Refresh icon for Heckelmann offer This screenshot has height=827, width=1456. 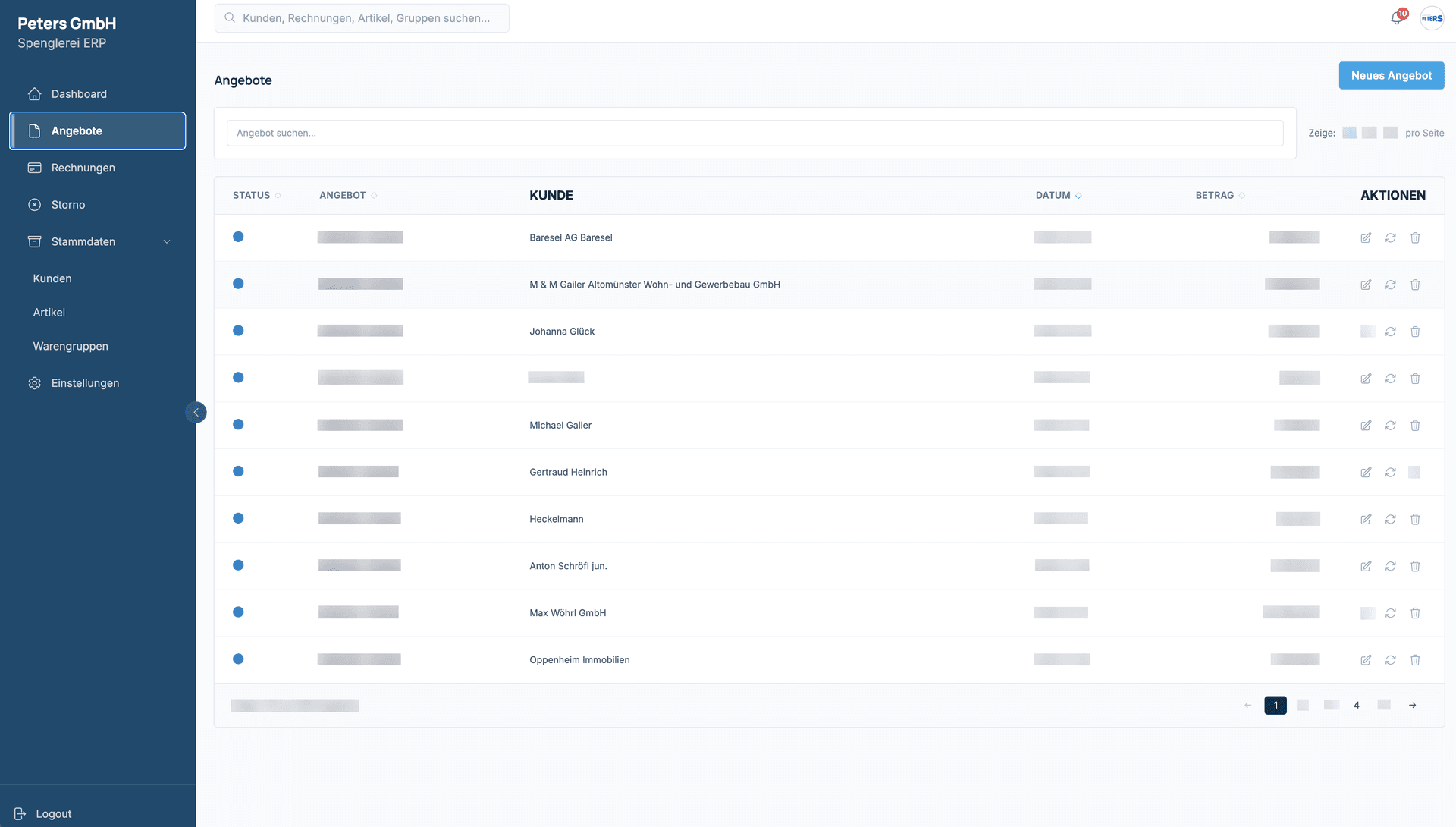click(1390, 520)
